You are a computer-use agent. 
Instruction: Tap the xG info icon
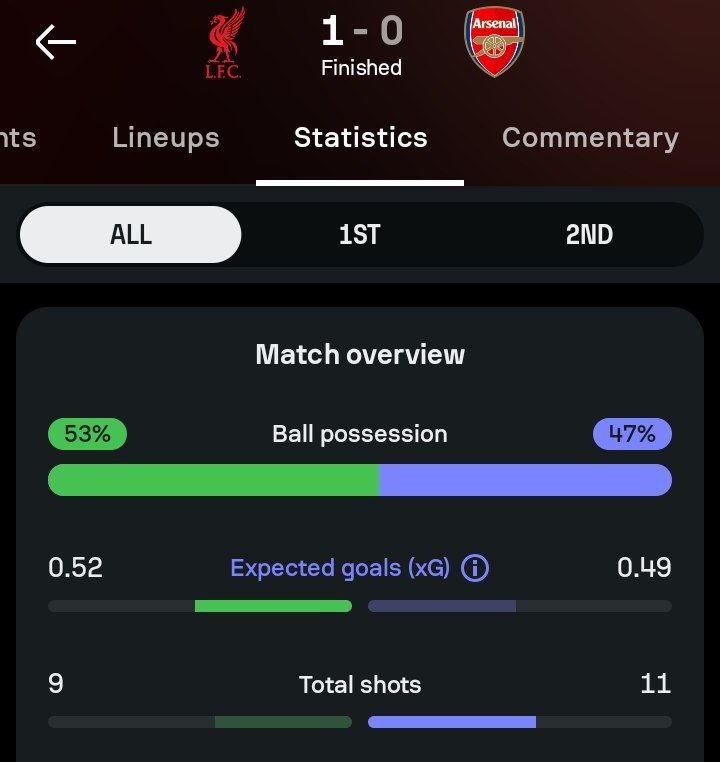[475, 568]
